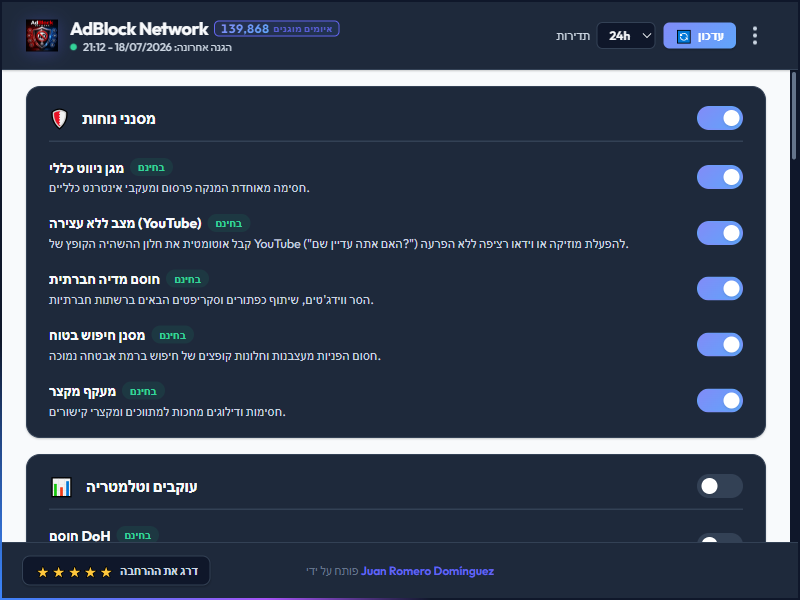This screenshot has width=800, height=600.
Task: Click the YouTube pause popup description text
Action: click(339, 244)
